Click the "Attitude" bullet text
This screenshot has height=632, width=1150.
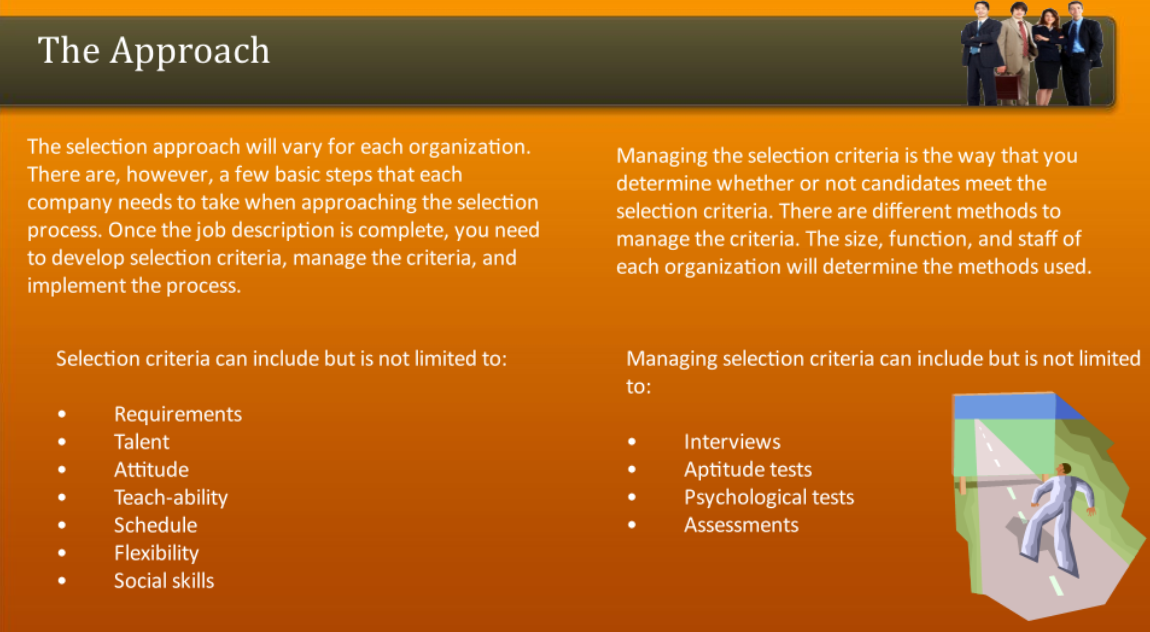[151, 469]
